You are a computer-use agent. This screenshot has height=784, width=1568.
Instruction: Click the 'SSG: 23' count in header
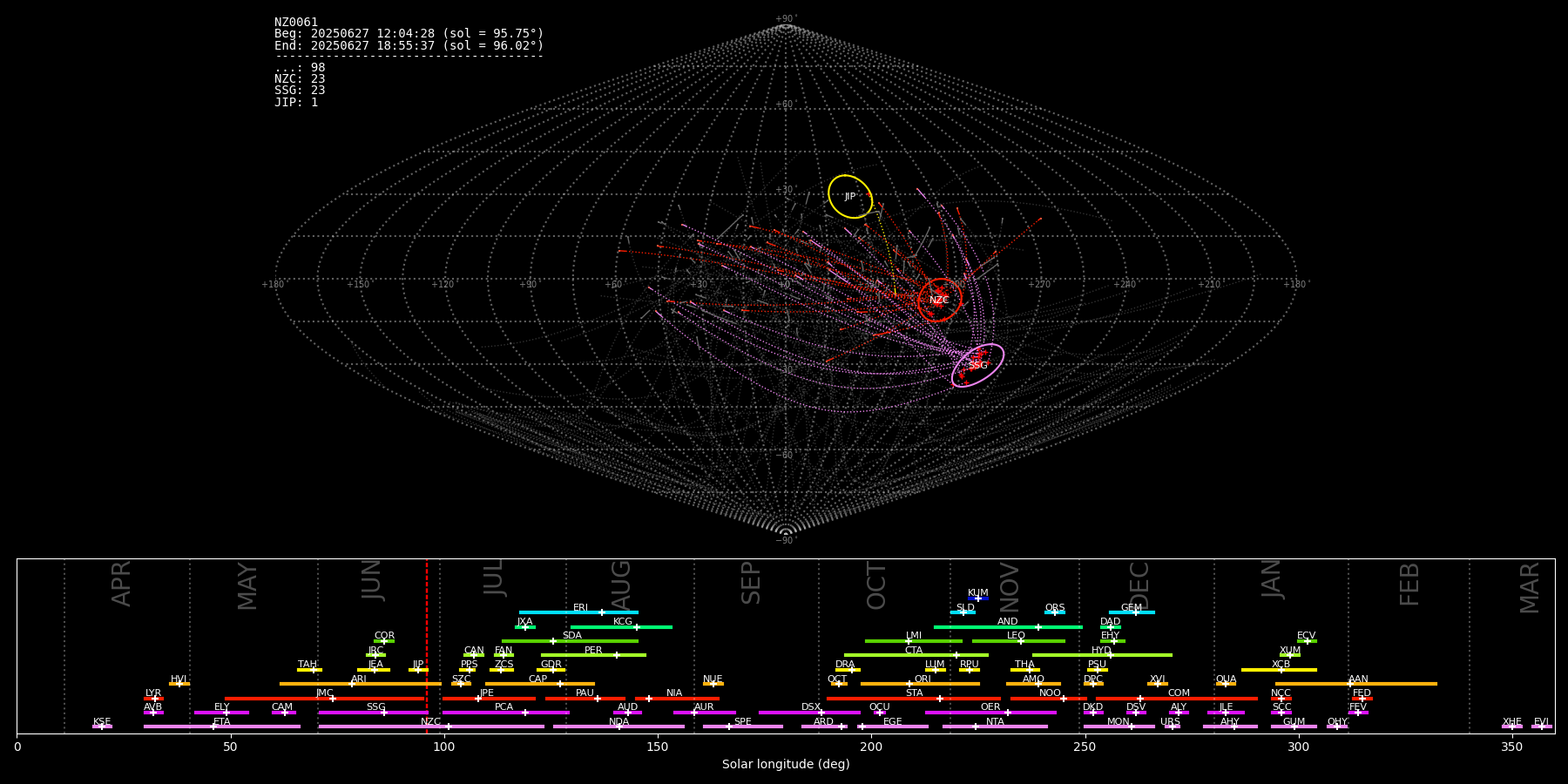[300, 91]
